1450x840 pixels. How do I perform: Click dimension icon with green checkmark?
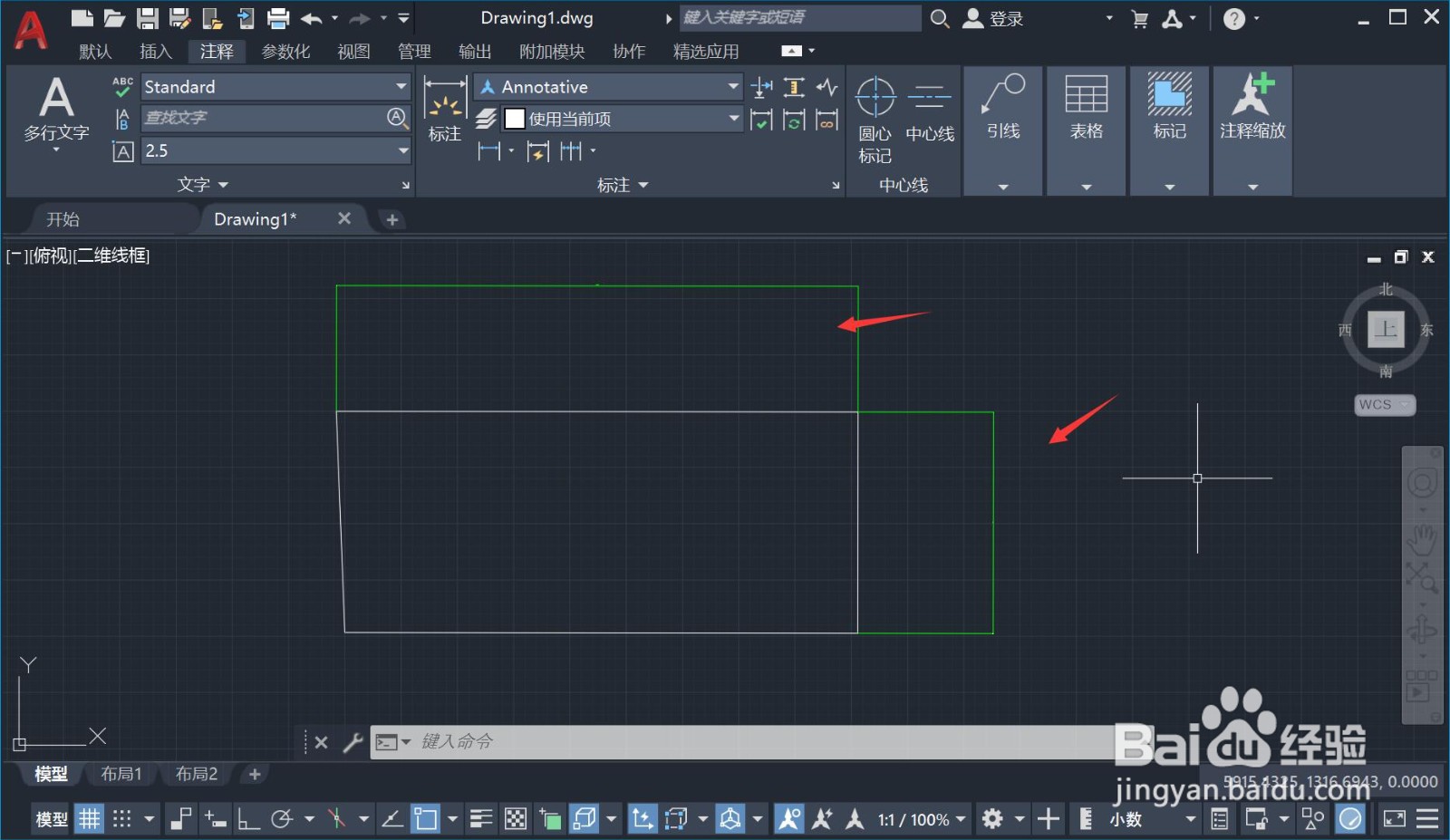[x=762, y=120]
